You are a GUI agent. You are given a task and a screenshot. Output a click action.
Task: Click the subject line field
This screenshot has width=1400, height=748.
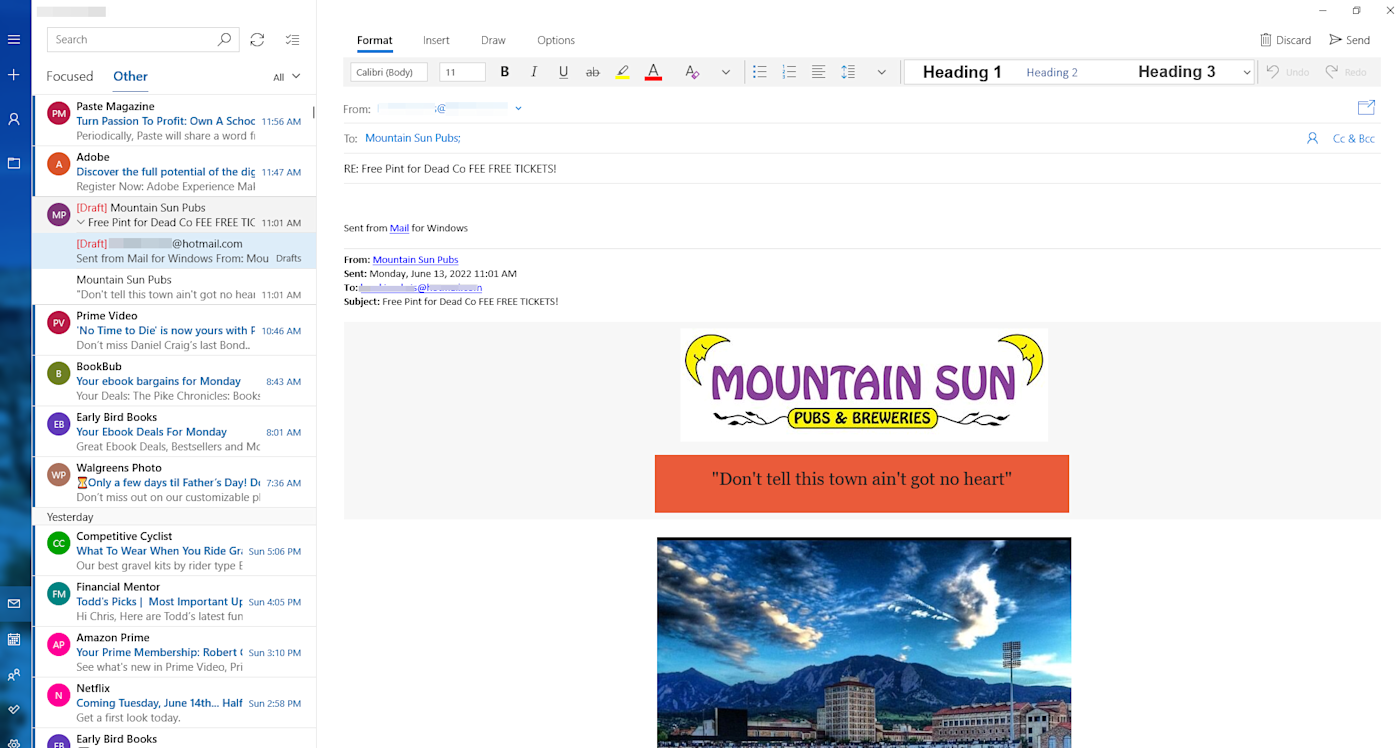point(862,169)
